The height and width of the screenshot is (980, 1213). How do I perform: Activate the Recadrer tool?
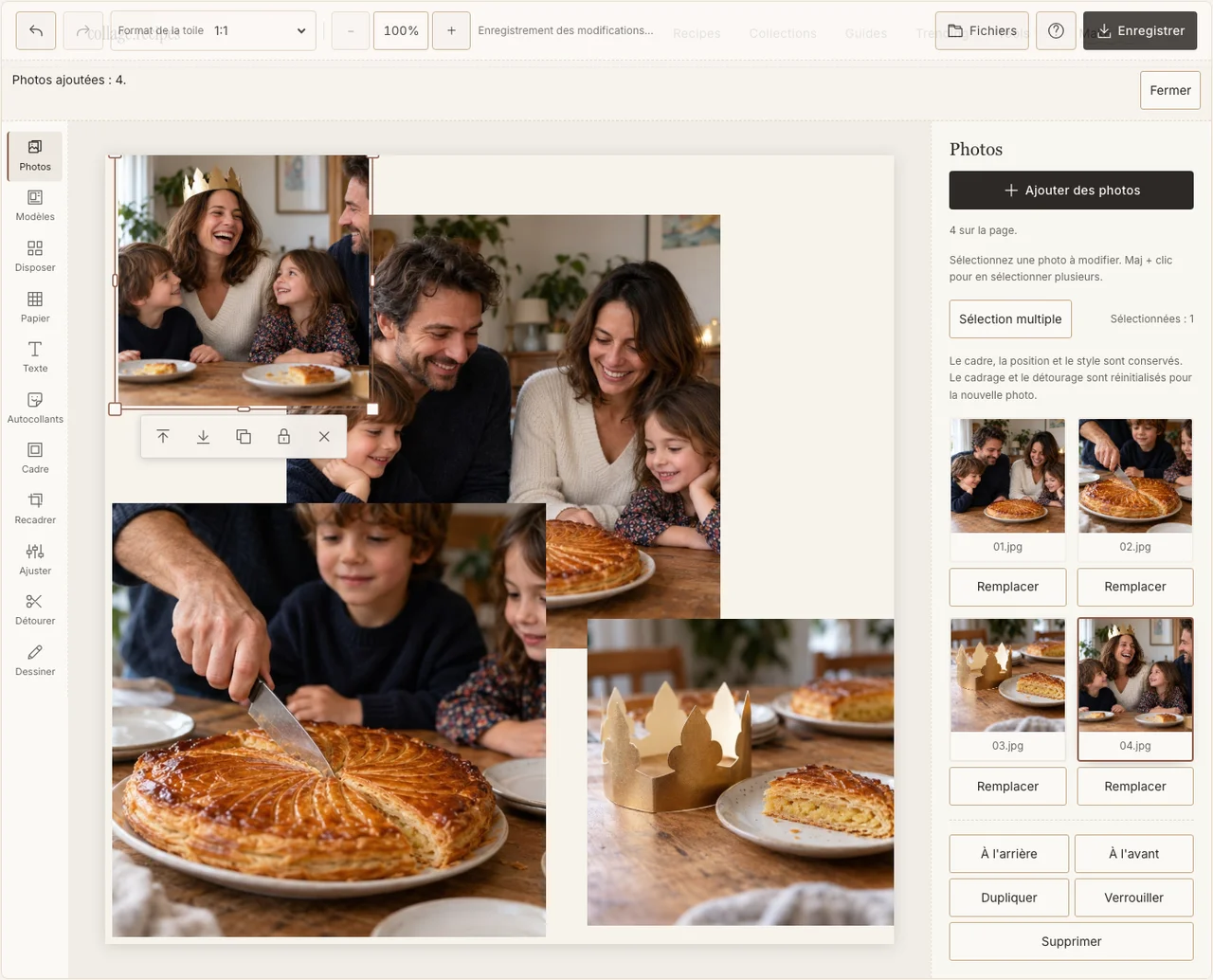pyautogui.click(x=35, y=509)
